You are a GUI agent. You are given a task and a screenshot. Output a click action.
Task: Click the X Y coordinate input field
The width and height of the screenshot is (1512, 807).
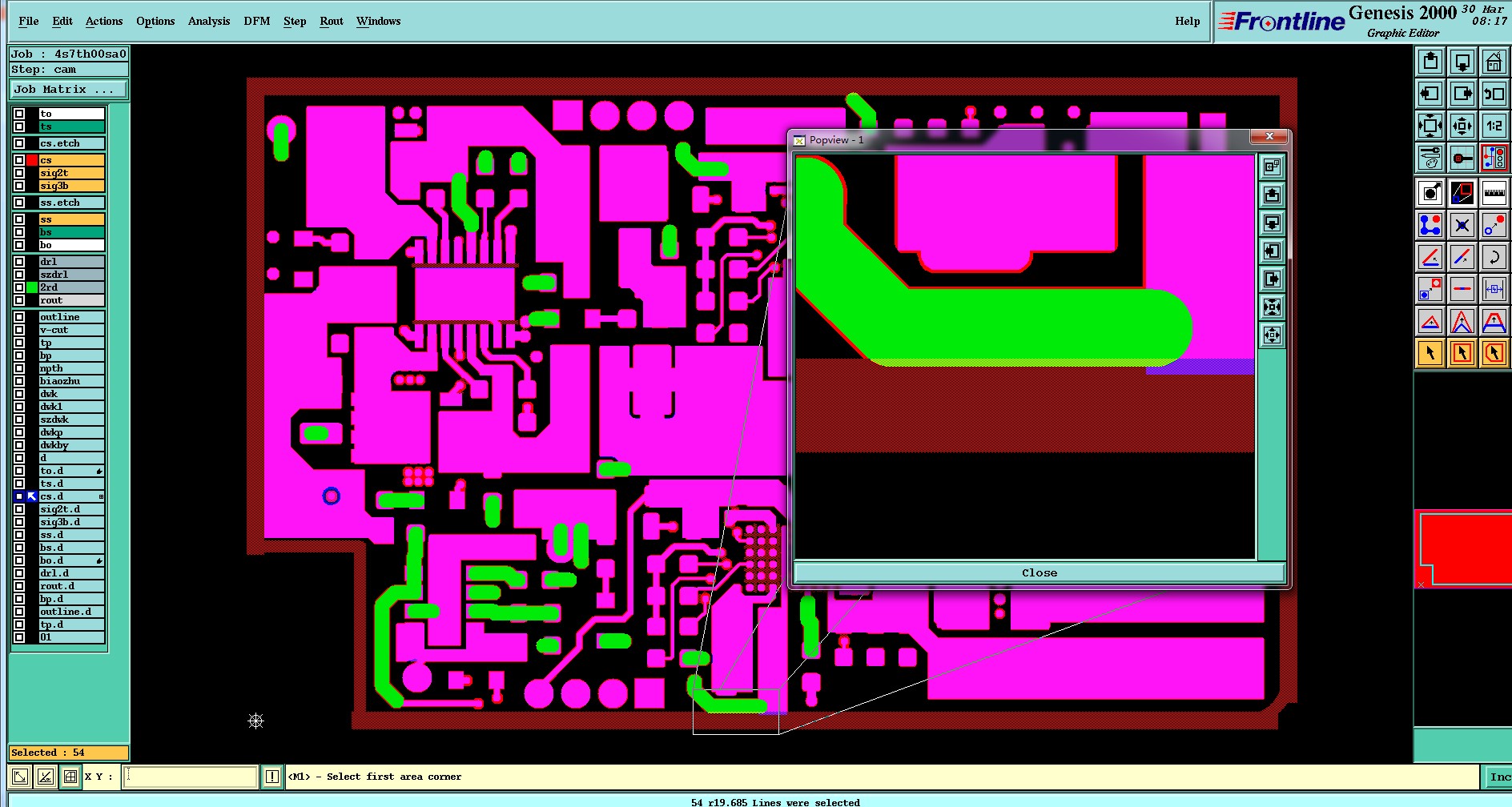point(190,777)
